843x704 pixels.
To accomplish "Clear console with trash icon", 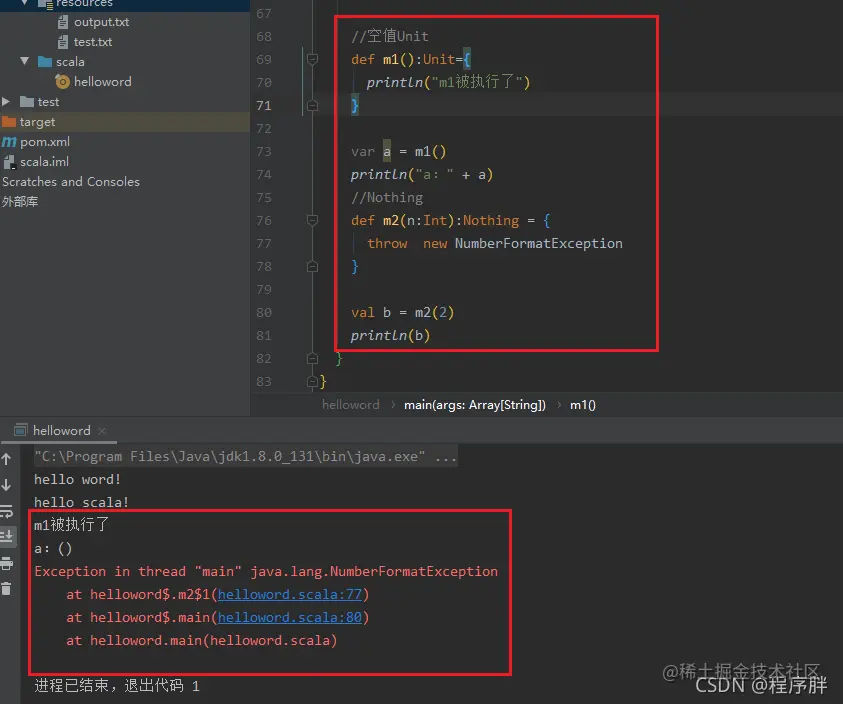I will [6, 589].
